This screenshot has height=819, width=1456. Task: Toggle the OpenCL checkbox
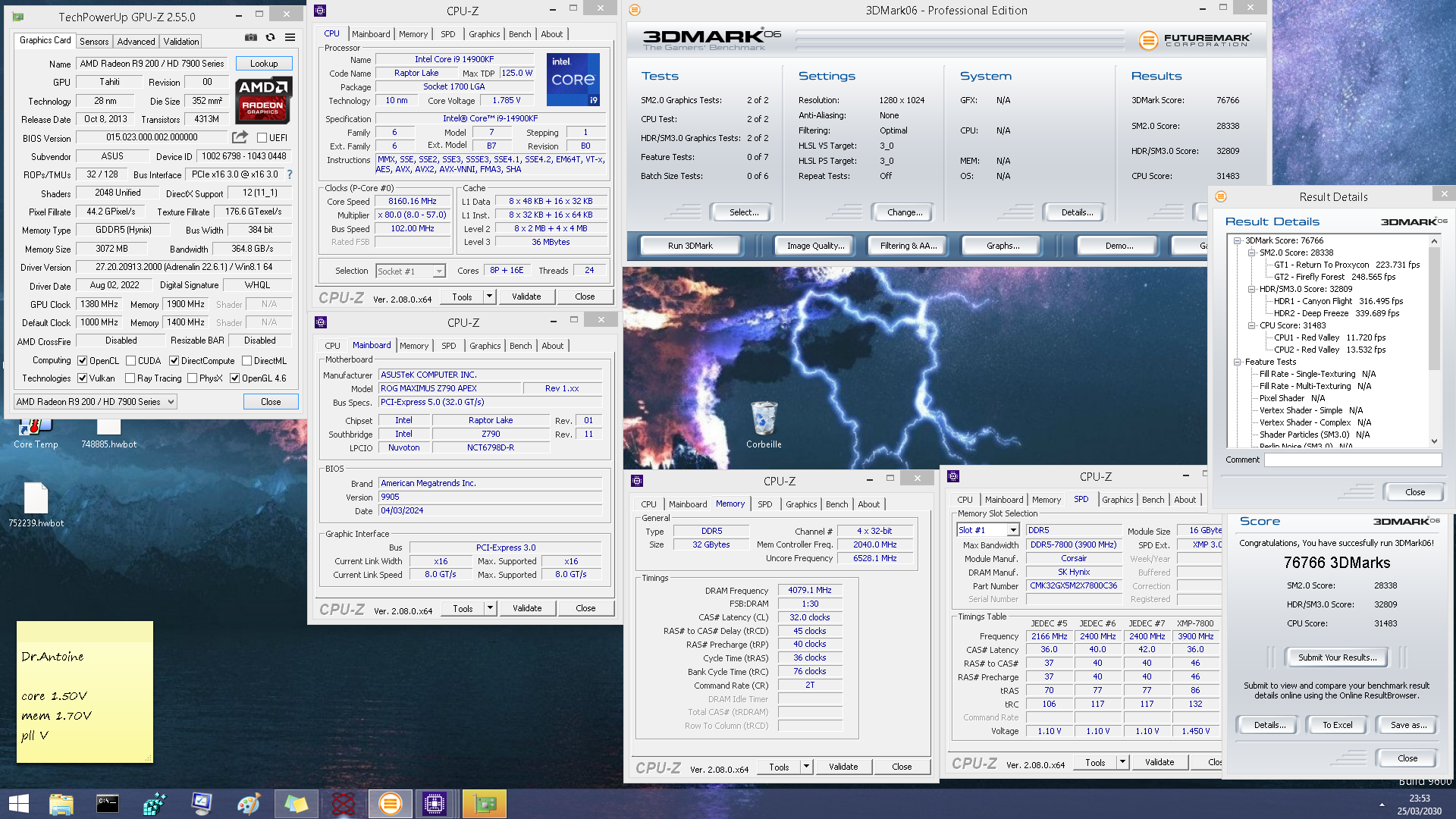82,361
